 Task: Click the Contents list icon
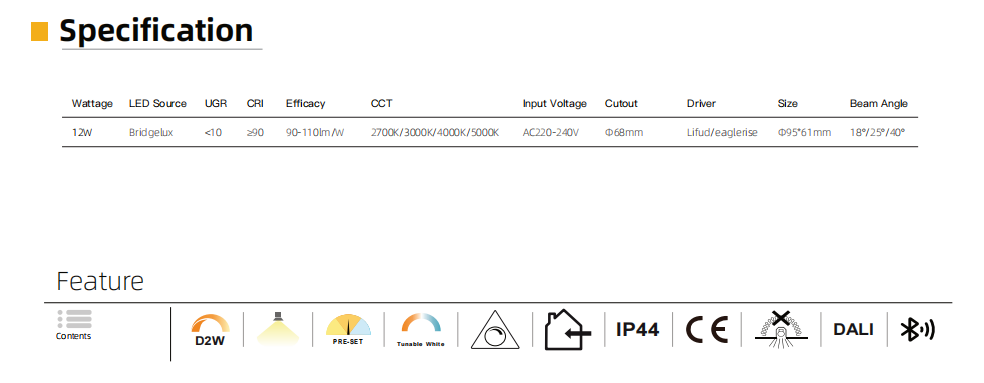click(x=75, y=319)
